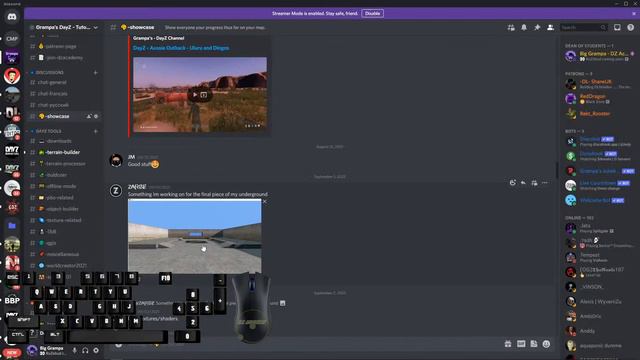Open Discord home direct messages icon
This screenshot has height=360, width=640.
coord(12,17)
